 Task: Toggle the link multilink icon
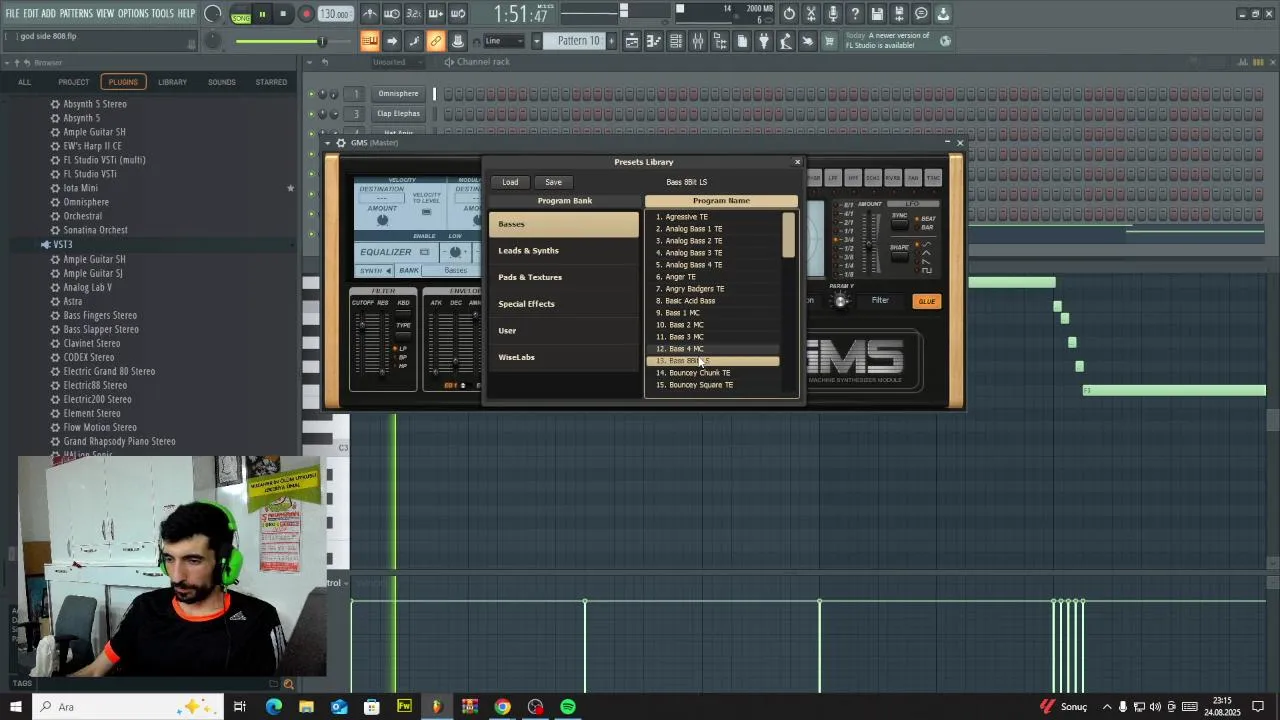tap(435, 41)
